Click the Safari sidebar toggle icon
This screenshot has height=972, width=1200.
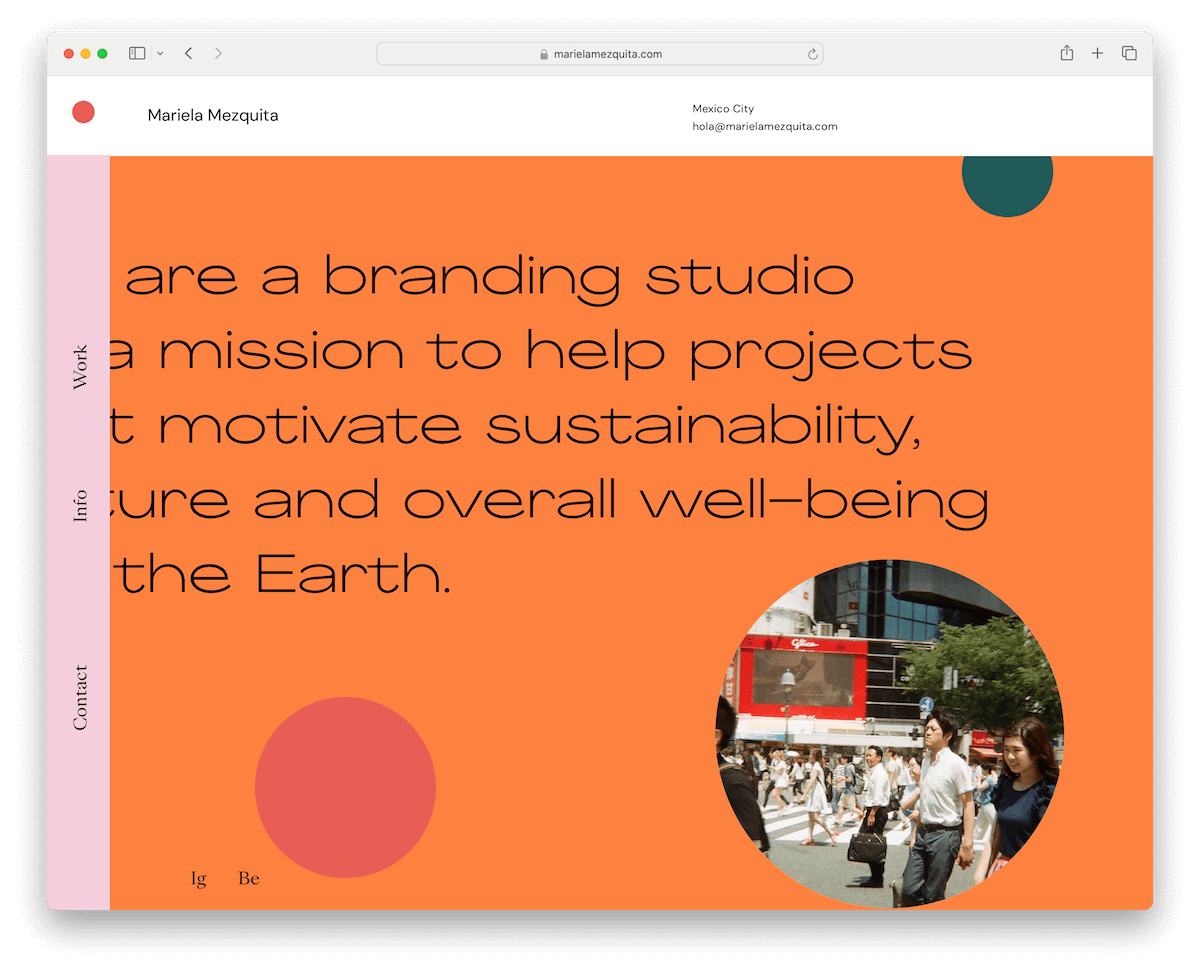(137, 54)
